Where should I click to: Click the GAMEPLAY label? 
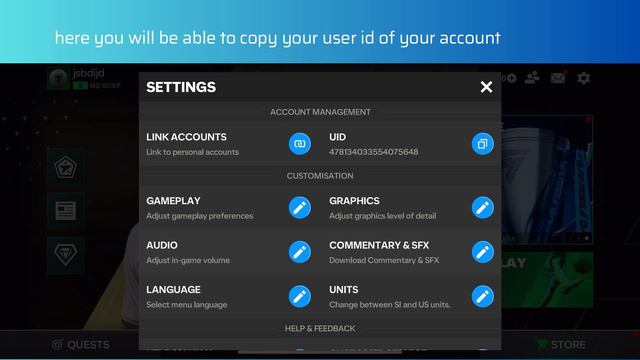click(x=173, y=201)
